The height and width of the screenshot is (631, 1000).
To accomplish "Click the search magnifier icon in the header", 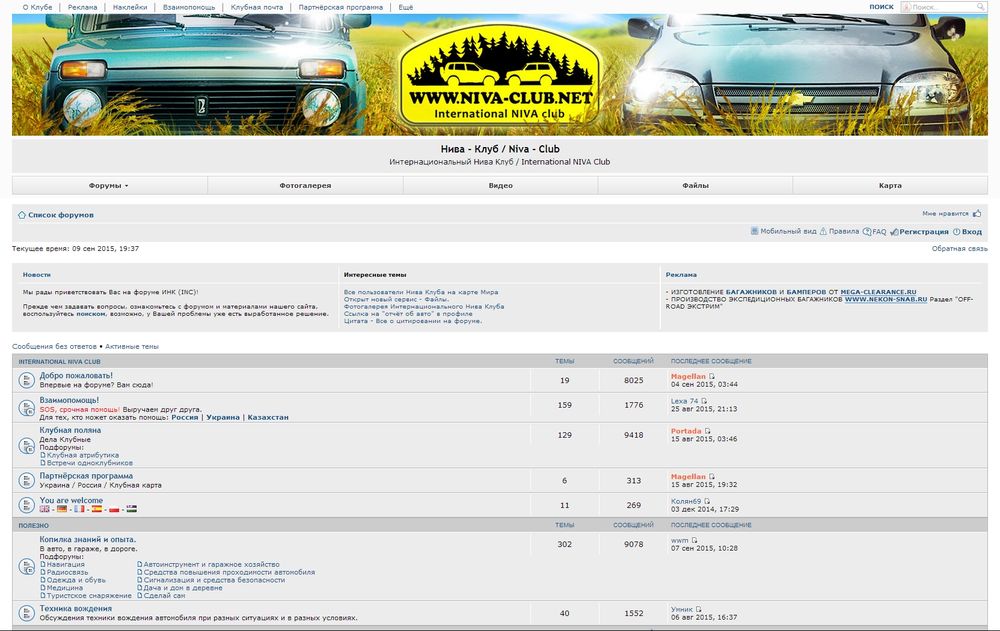I will [x=981, y=7].
